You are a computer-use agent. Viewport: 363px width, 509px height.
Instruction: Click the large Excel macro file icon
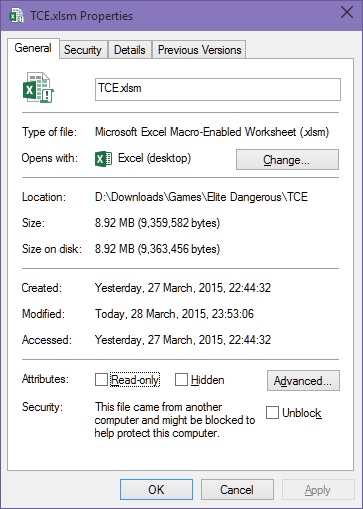38,87
